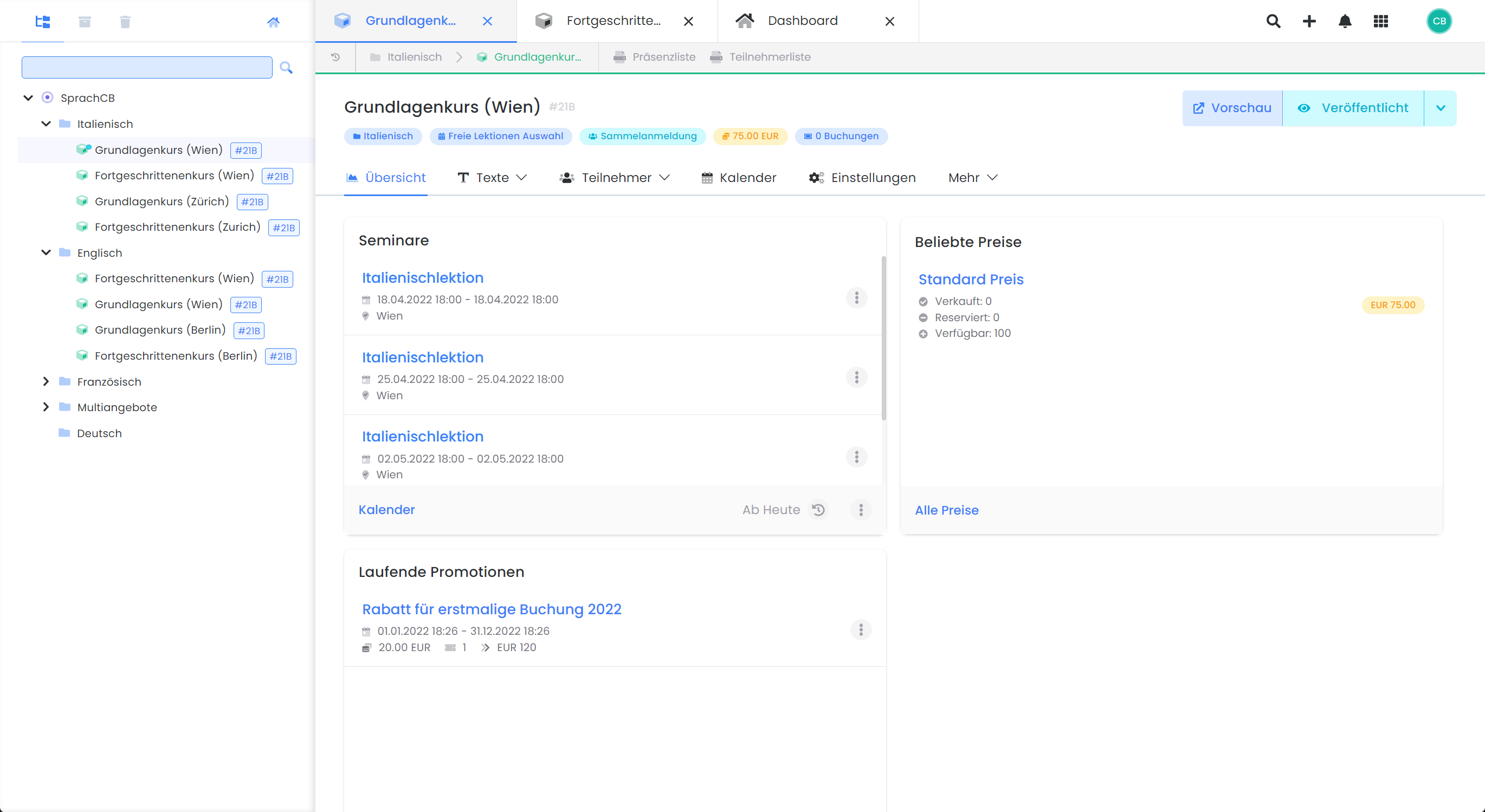
Task: Toggle the Veröffentlicht visibility status
Action: (1352, 108)
